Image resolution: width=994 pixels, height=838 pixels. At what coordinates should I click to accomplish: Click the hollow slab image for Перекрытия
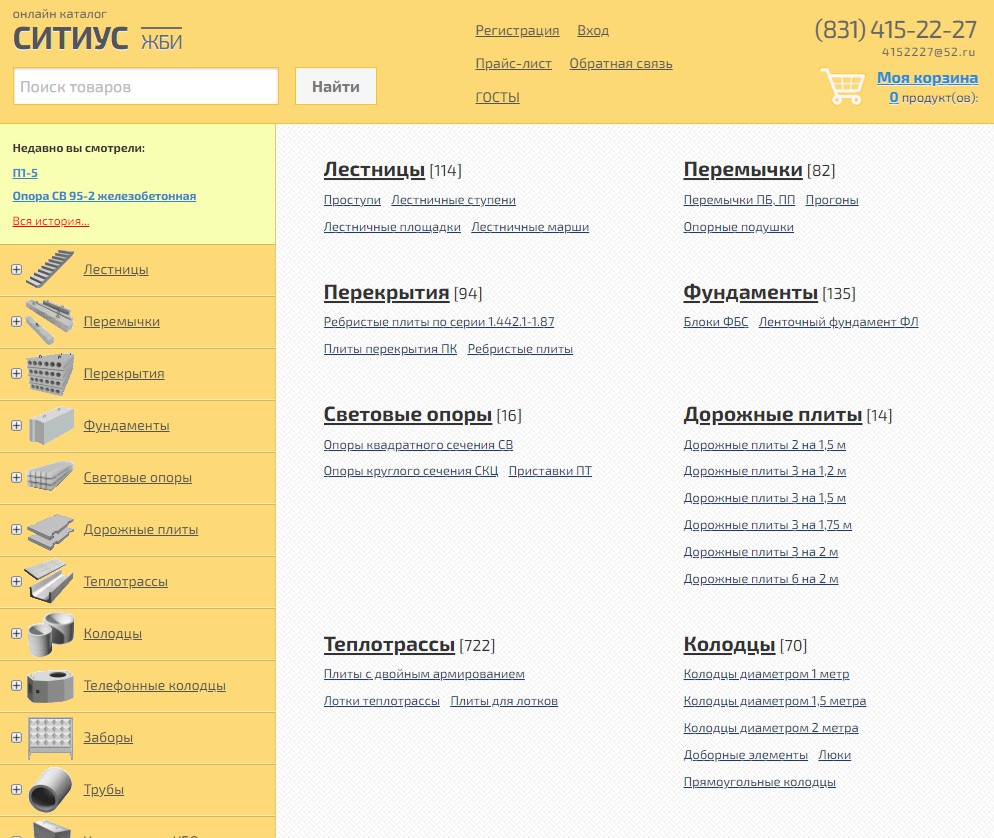coord(50,373)
